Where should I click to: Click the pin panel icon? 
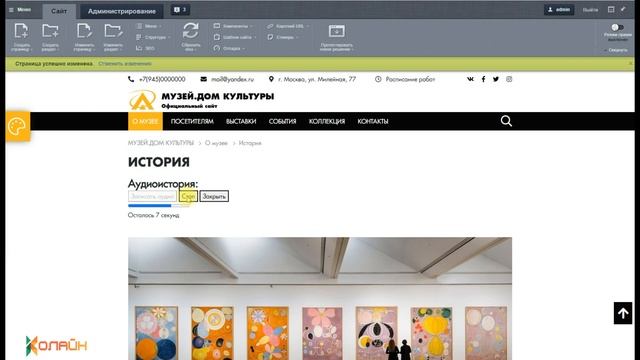tap(623, 9)
